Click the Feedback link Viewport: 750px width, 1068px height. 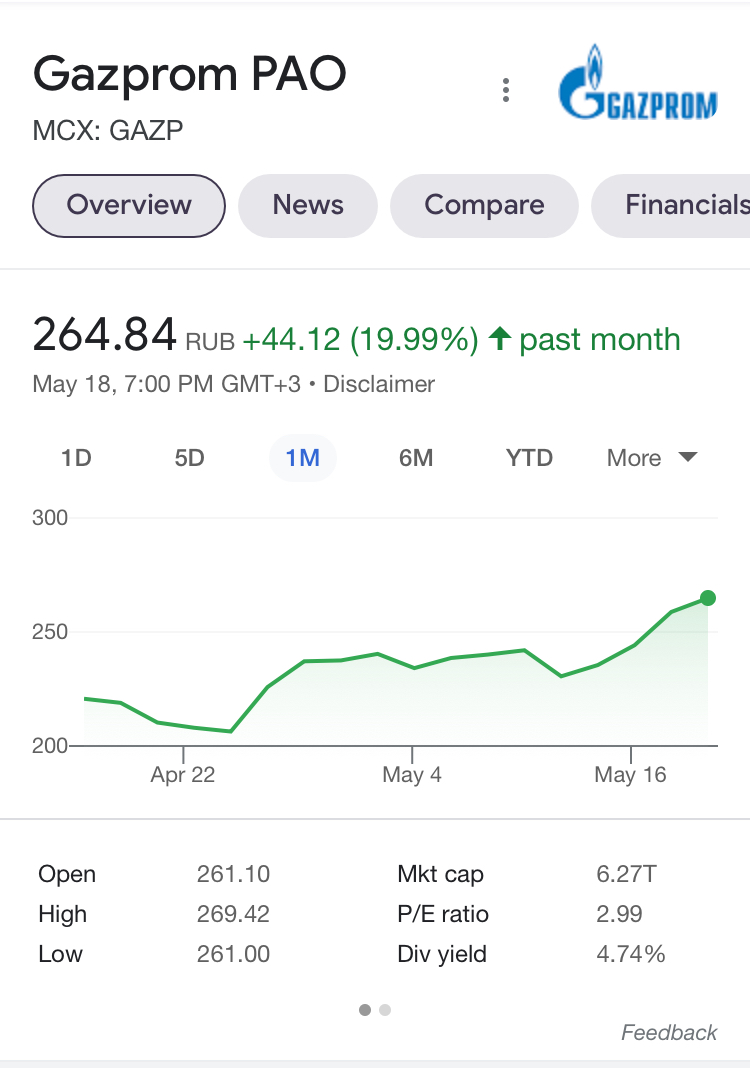tap(668, 1033)
